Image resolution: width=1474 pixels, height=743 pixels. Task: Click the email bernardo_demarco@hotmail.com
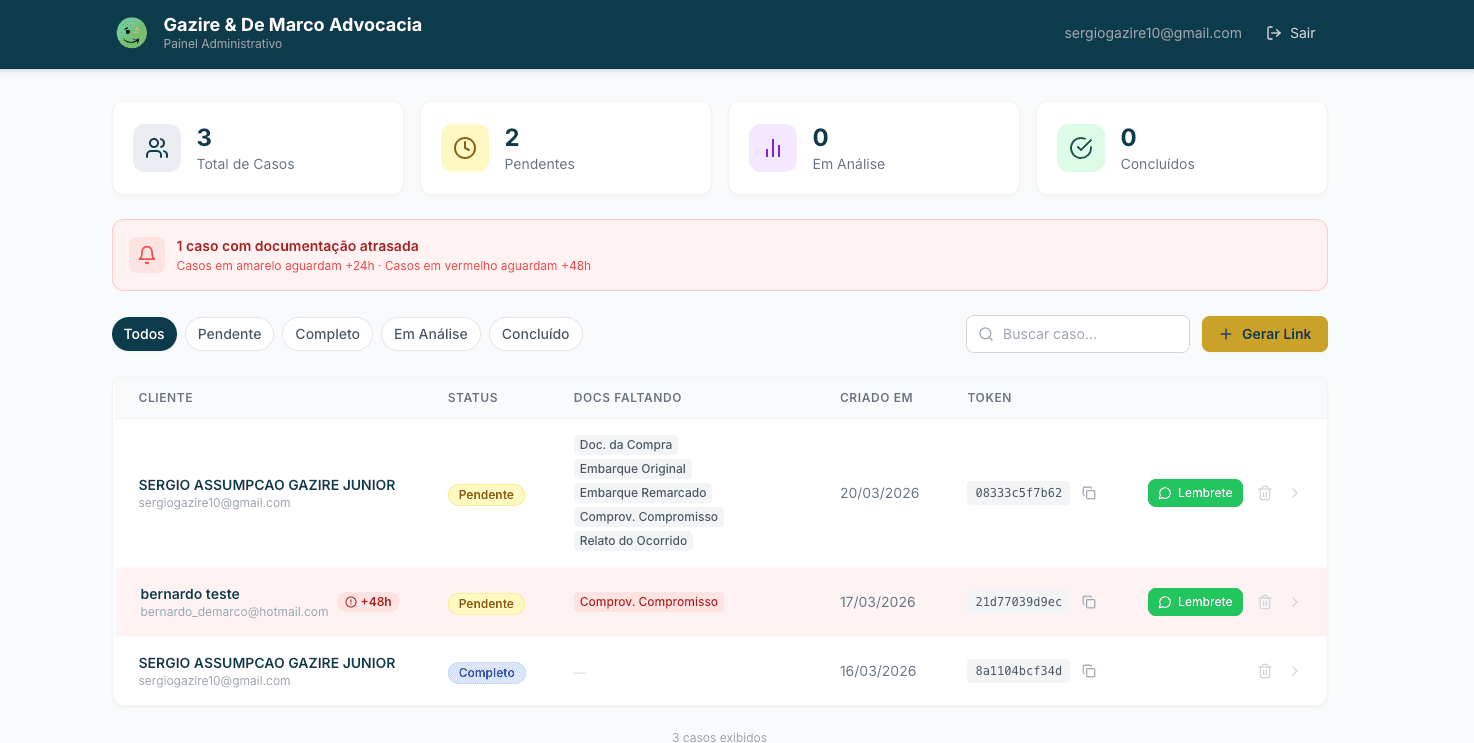234,612
